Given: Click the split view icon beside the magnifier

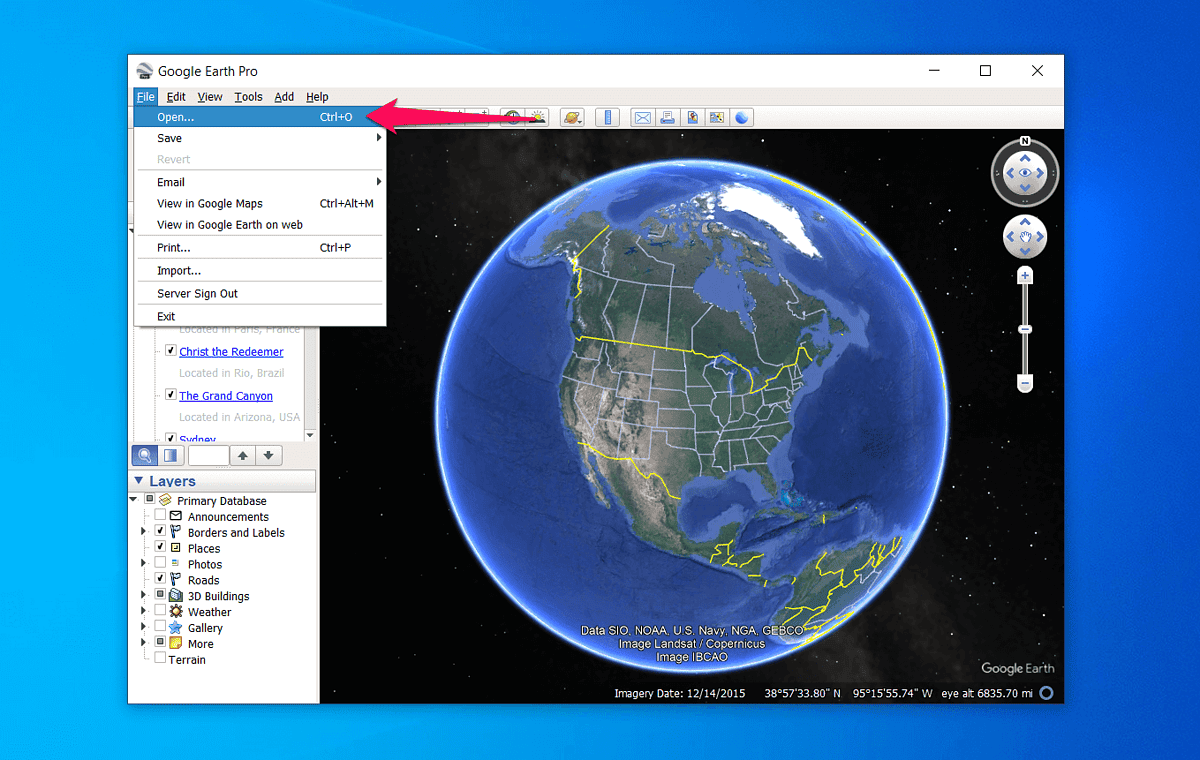Looking at the screenshot, I should 170,456.
